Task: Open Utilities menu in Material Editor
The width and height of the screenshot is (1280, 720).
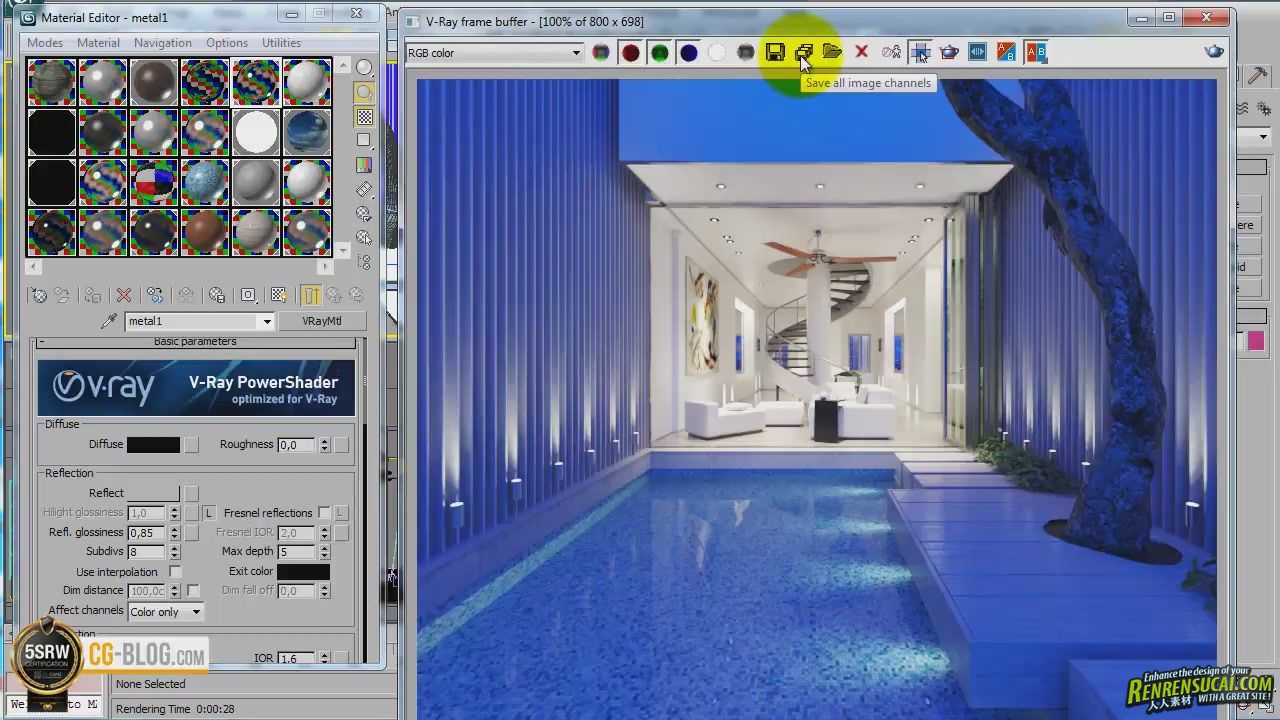Action: coord(281,43)
